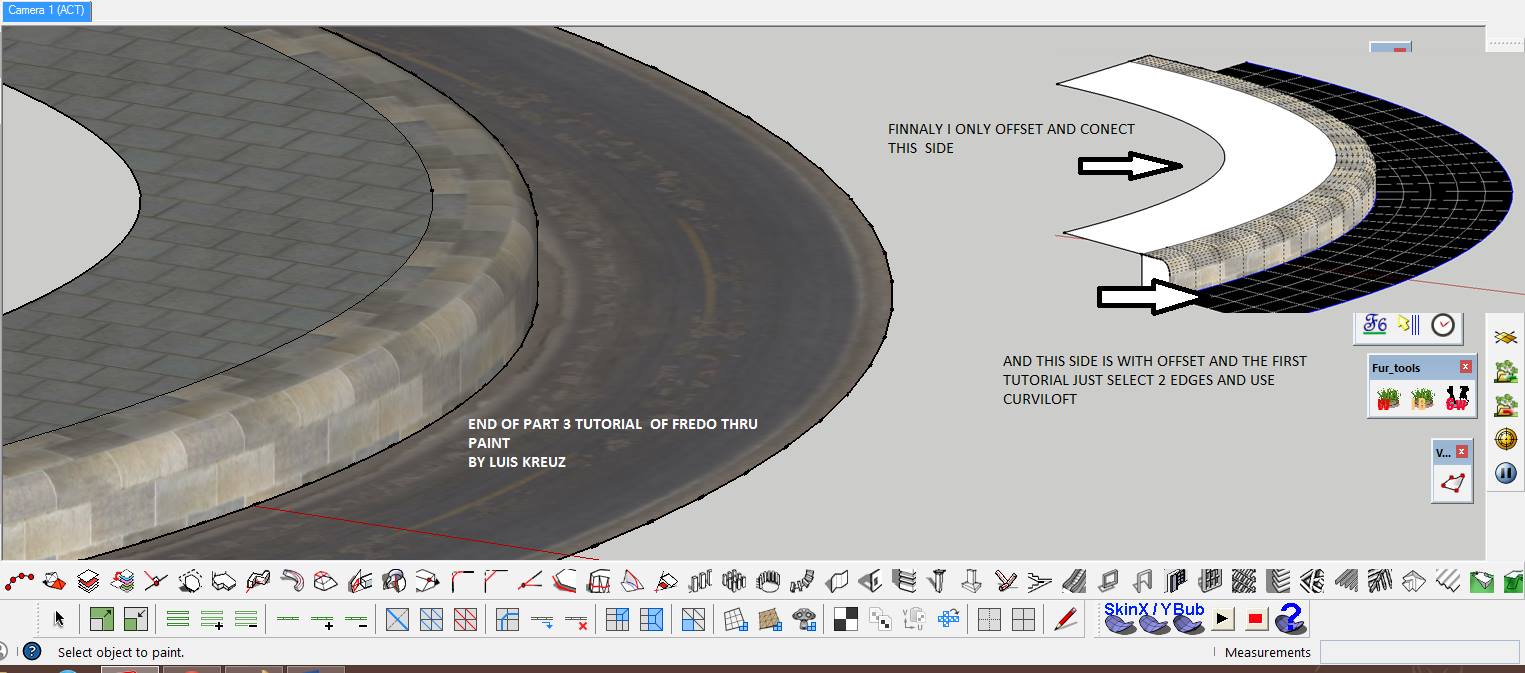Image resolution: width=1525 pixels, height=673 pixels.
Task: Click the Fredo6 F6 icon in the floating toolbar
Action: click(x=1375, y=324)
